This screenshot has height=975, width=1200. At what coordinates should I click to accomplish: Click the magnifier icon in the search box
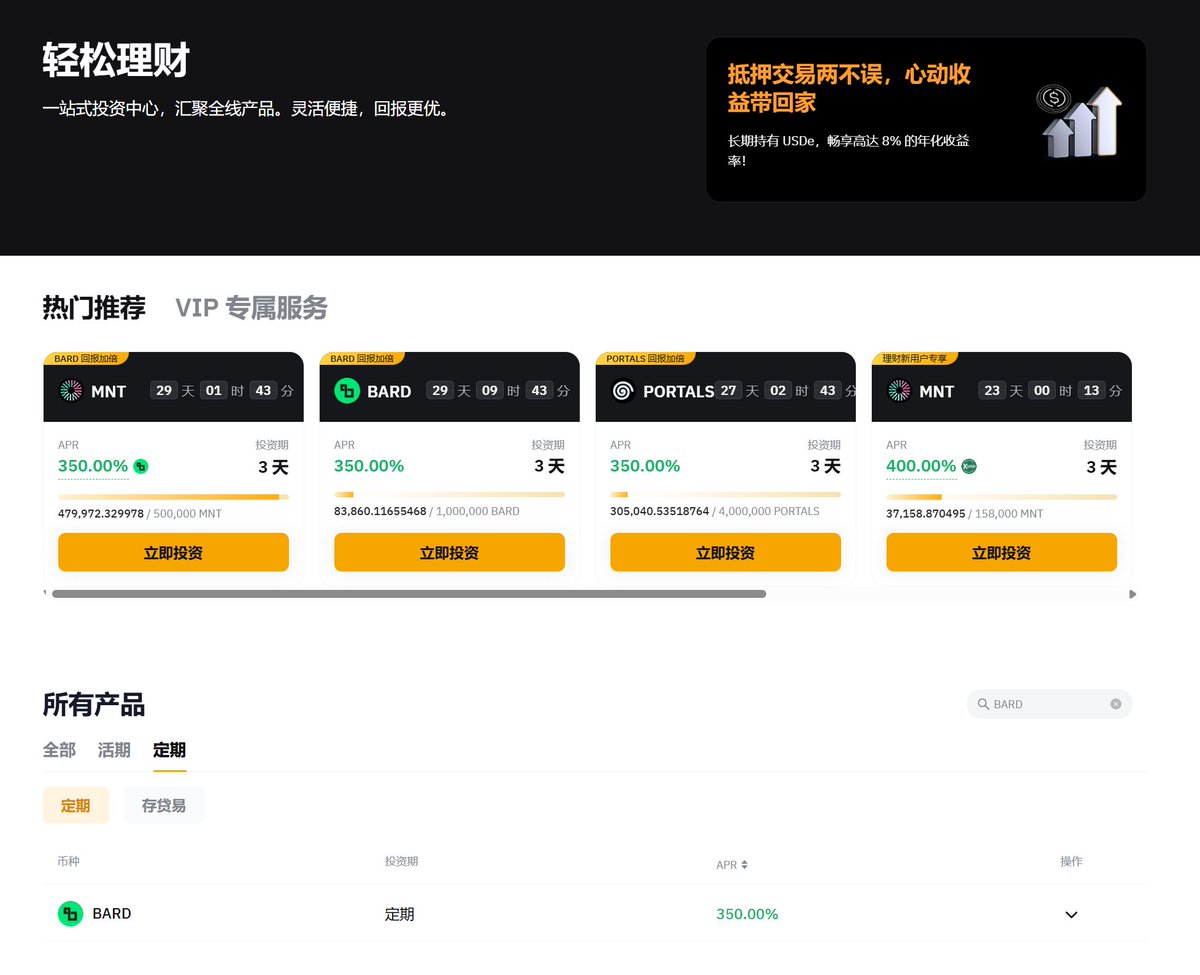983,704
